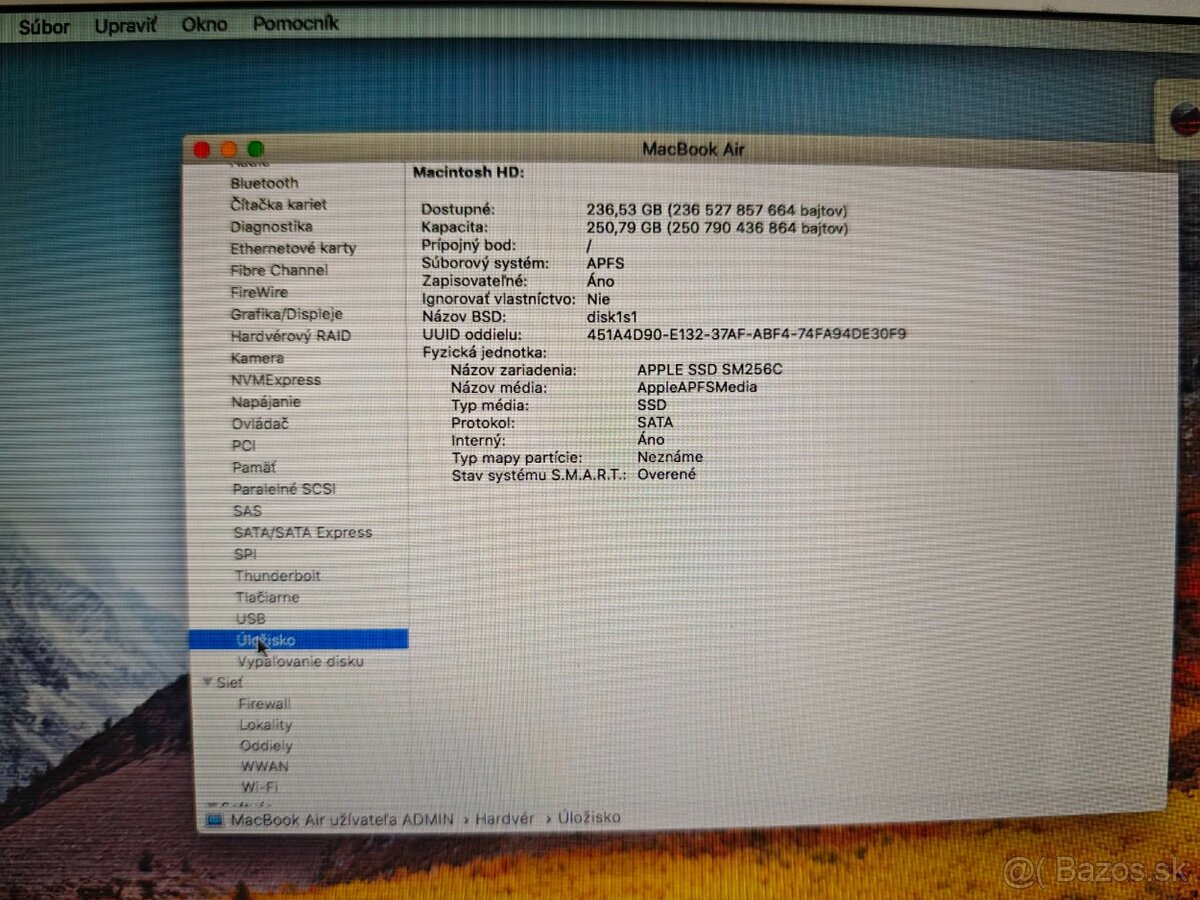This screenshot has width=1200, height=900.
Task: Select Thunderbolt in the sidebar
Action: tap(278, 576)
